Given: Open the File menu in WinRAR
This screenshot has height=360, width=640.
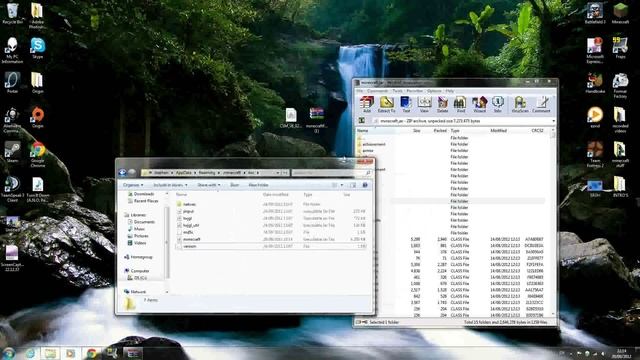Looking at the screenshot, I should coord(360,91).
